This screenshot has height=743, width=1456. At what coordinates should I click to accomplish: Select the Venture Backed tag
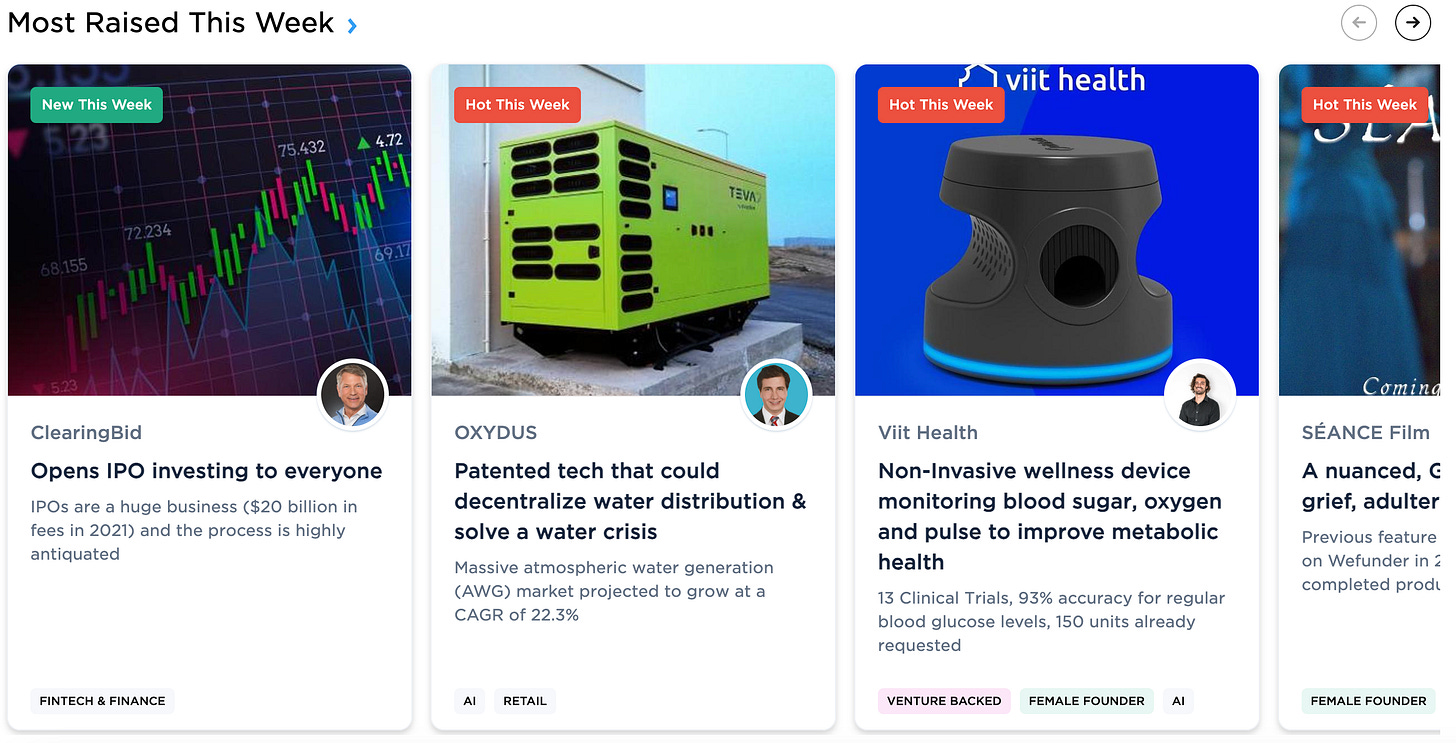(x=944, y=701)
